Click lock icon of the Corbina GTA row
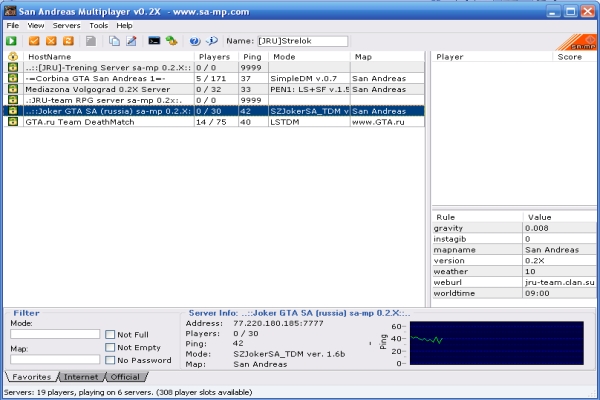Screen dimensions: 600x400 coord(13,78)
